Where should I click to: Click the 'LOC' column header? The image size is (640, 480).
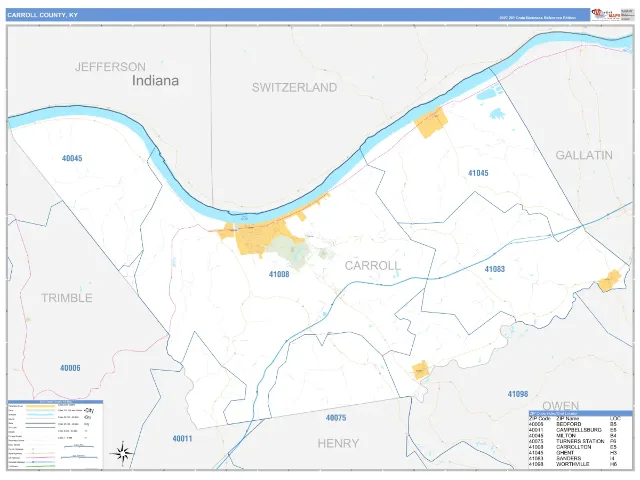(x=615, y=418)
